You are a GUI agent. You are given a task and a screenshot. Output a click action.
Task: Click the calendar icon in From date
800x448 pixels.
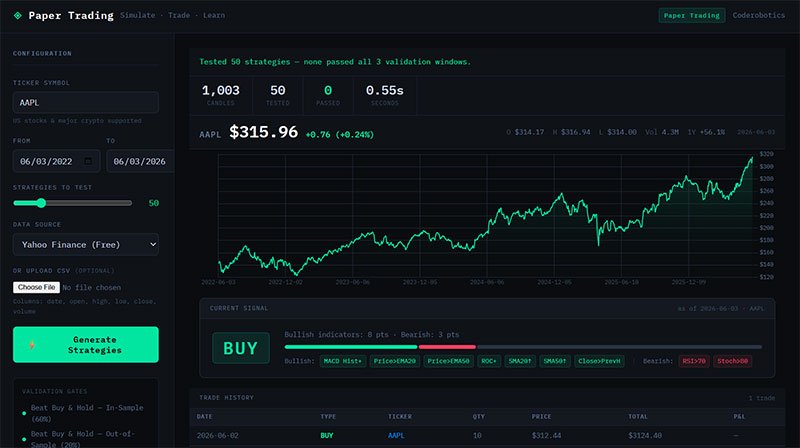88,161
